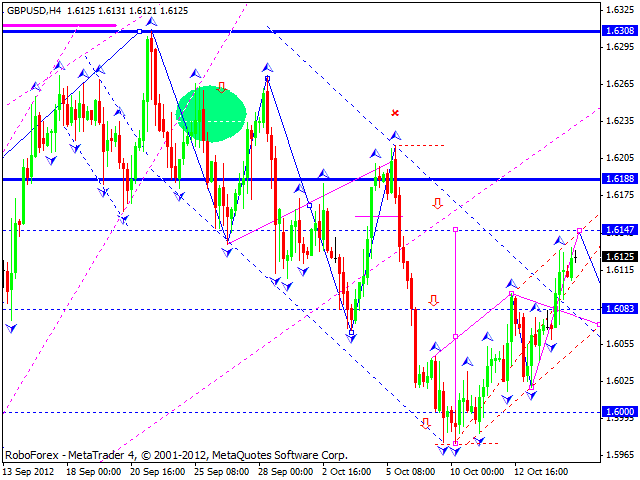
Task: Click the 10 Oct 00:00 time axis label
Action: point(475,471)
